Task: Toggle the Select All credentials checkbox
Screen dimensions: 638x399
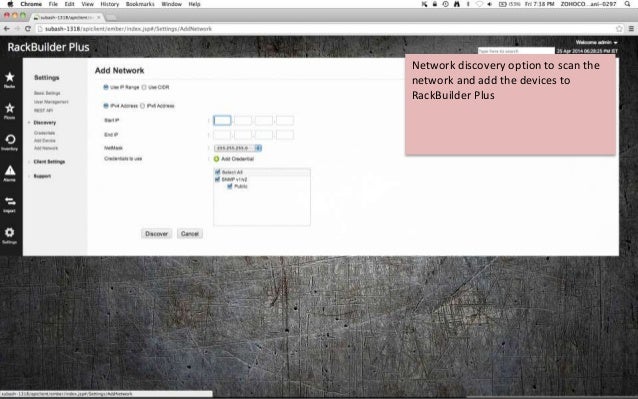Action: pyautogui.click(x=217, y=172)
